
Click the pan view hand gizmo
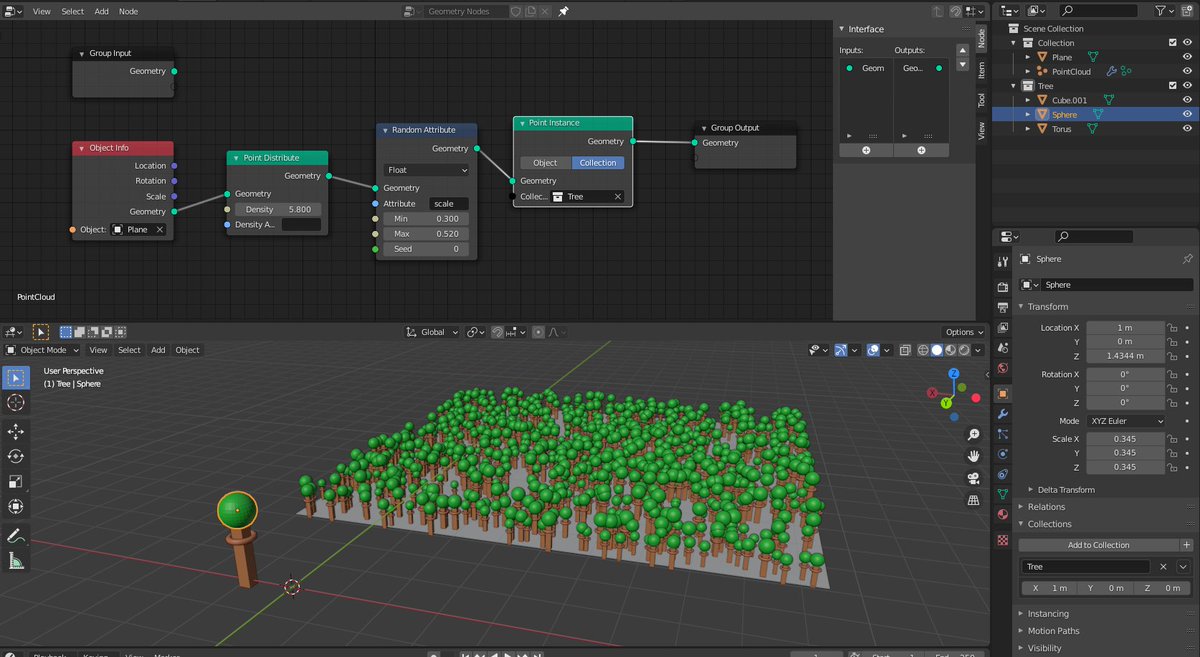point(973,456)
